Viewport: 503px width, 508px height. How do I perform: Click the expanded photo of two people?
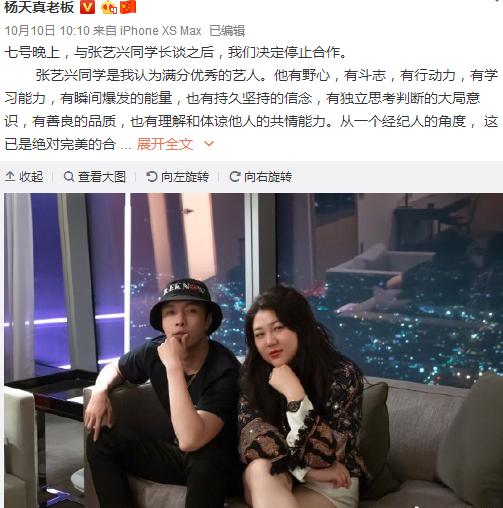click(253, 350)
